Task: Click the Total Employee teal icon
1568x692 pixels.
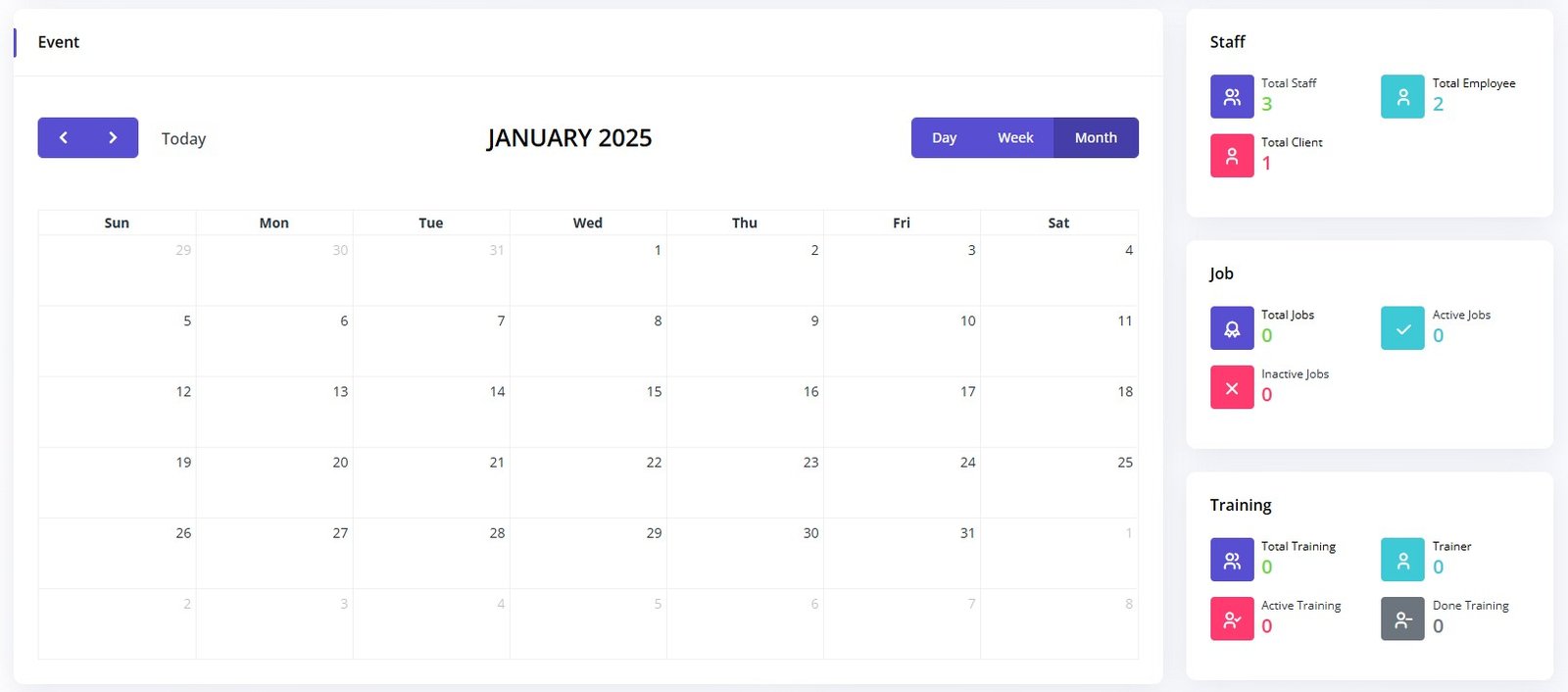Action: pyautogui.click(x=1402, y=97)
